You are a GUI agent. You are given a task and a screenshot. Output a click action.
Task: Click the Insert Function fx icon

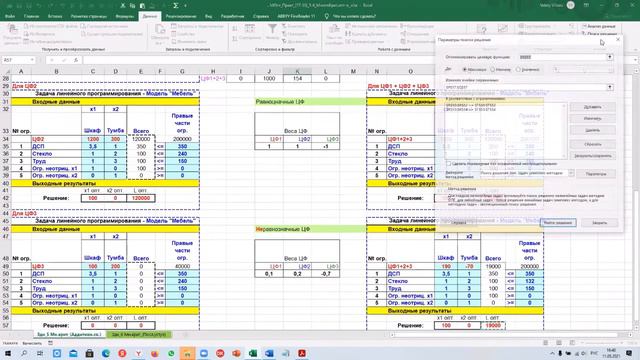[x=76, y=60]
